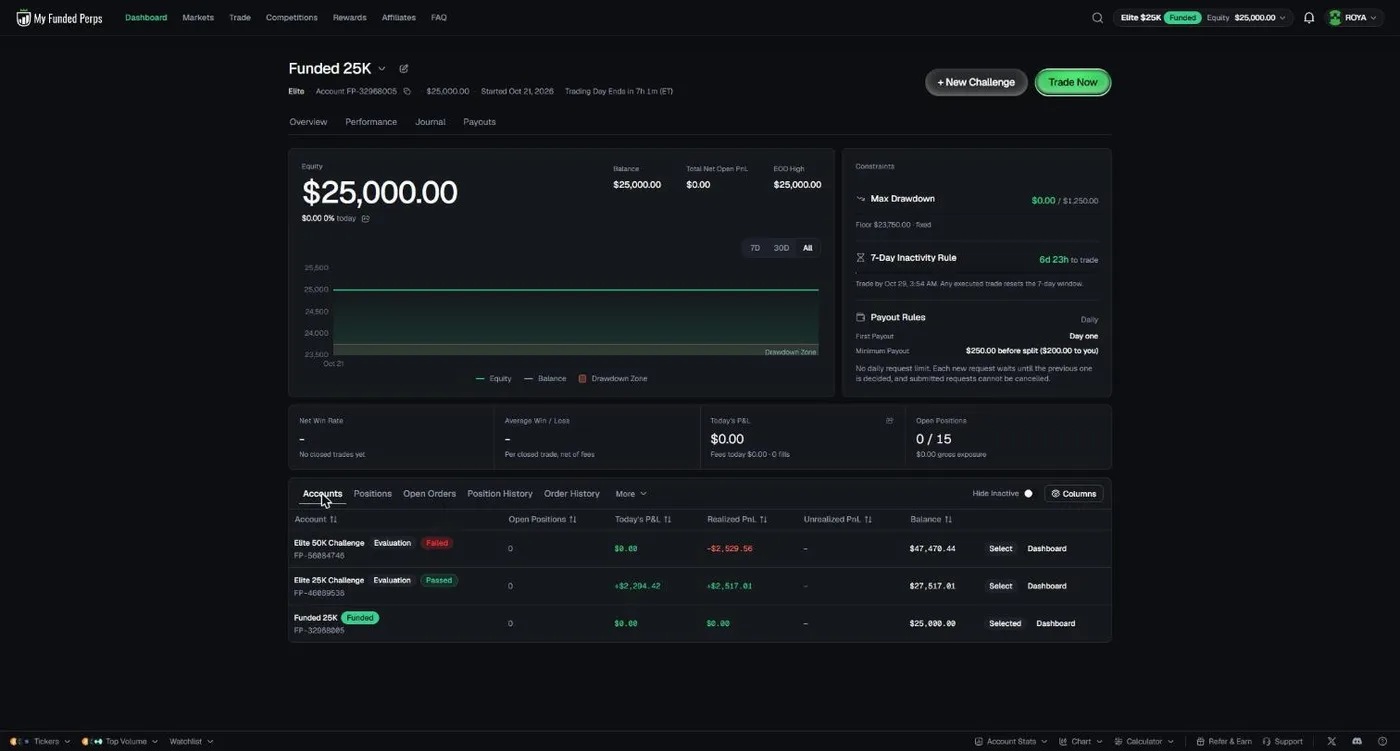This screenshot has width=1400, height=751.
Task: Click the icon in Today's P&L card corner
Action: coord(889,421)
